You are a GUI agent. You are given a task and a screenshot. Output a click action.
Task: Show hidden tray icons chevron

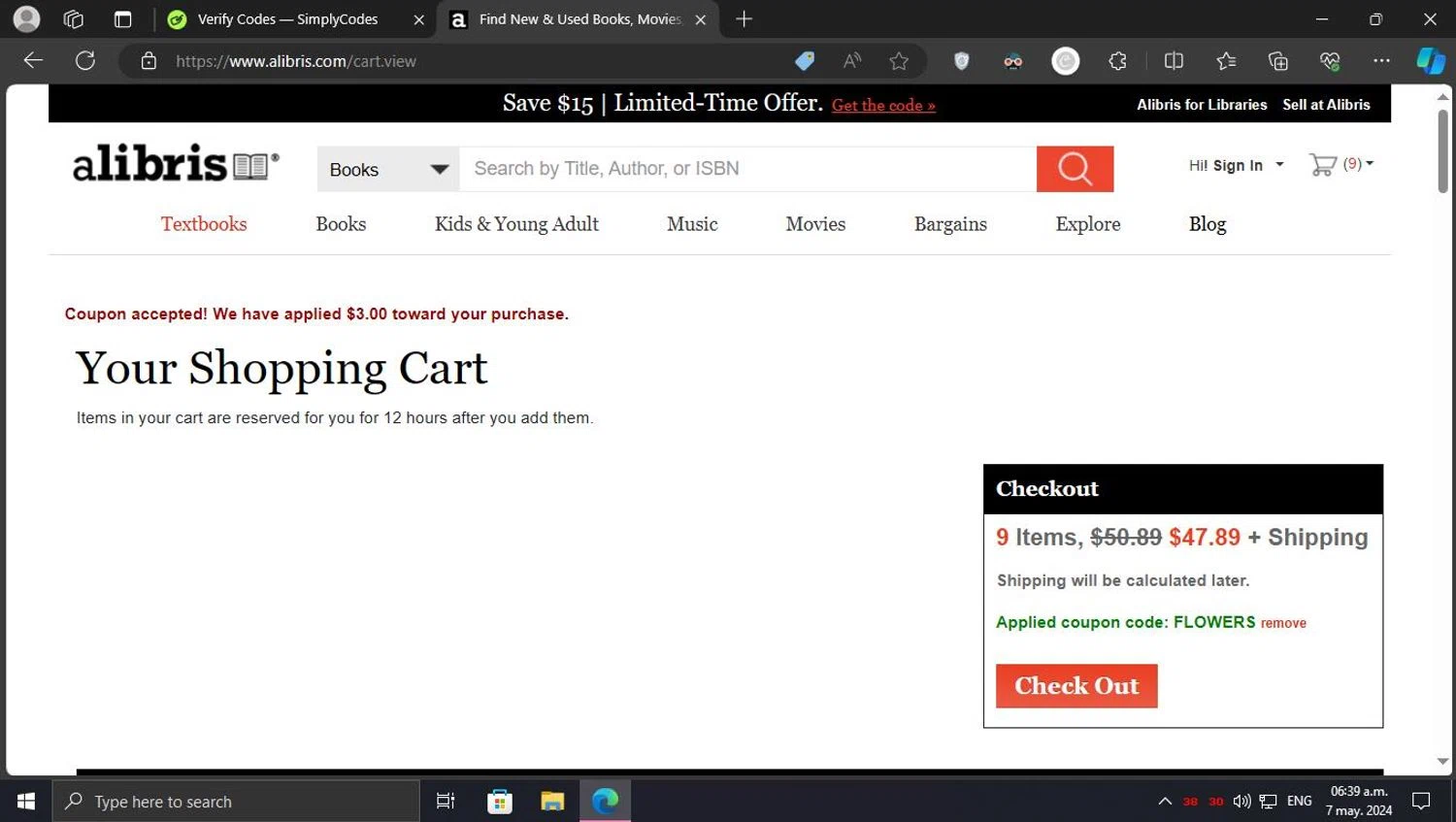tap(1165, 802)
